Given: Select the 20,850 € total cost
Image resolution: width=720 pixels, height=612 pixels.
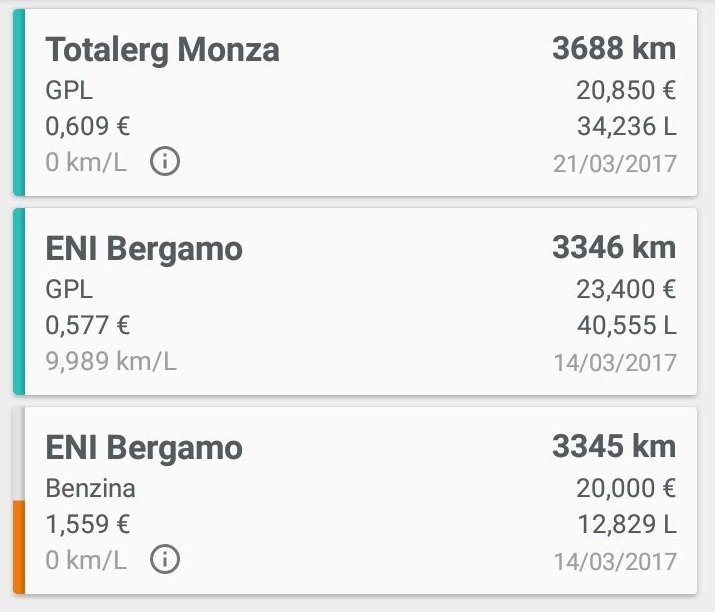Looking at the screenshot, I should click(626, 90).
